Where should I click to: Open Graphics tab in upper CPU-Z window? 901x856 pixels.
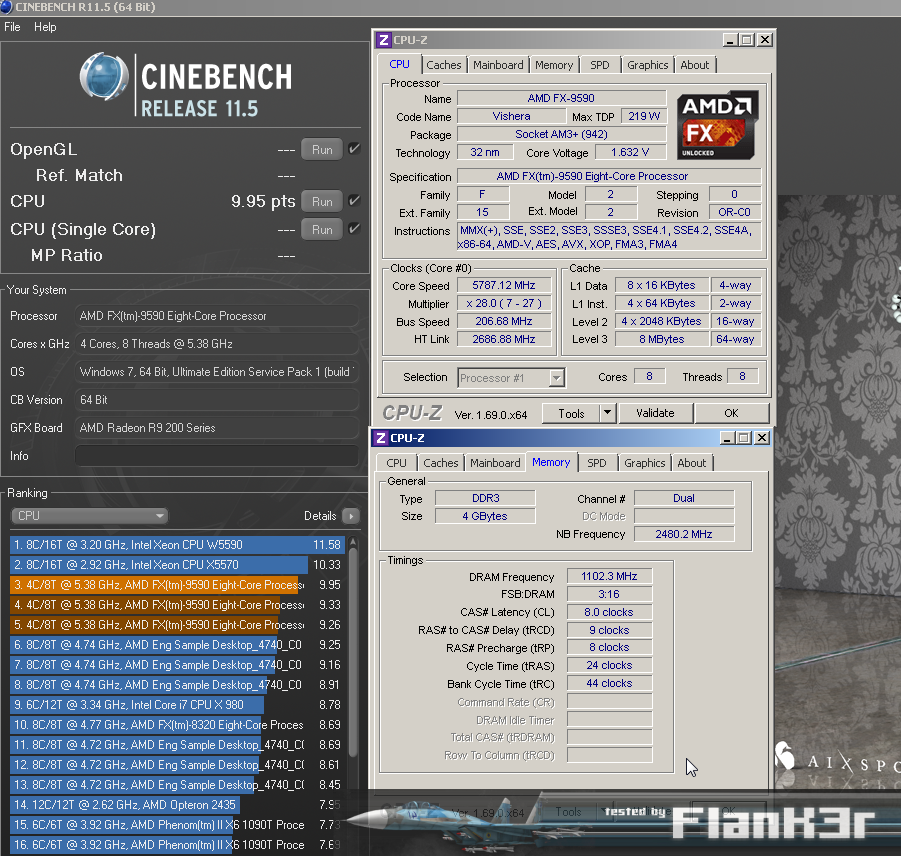click(x=648, y=65)
